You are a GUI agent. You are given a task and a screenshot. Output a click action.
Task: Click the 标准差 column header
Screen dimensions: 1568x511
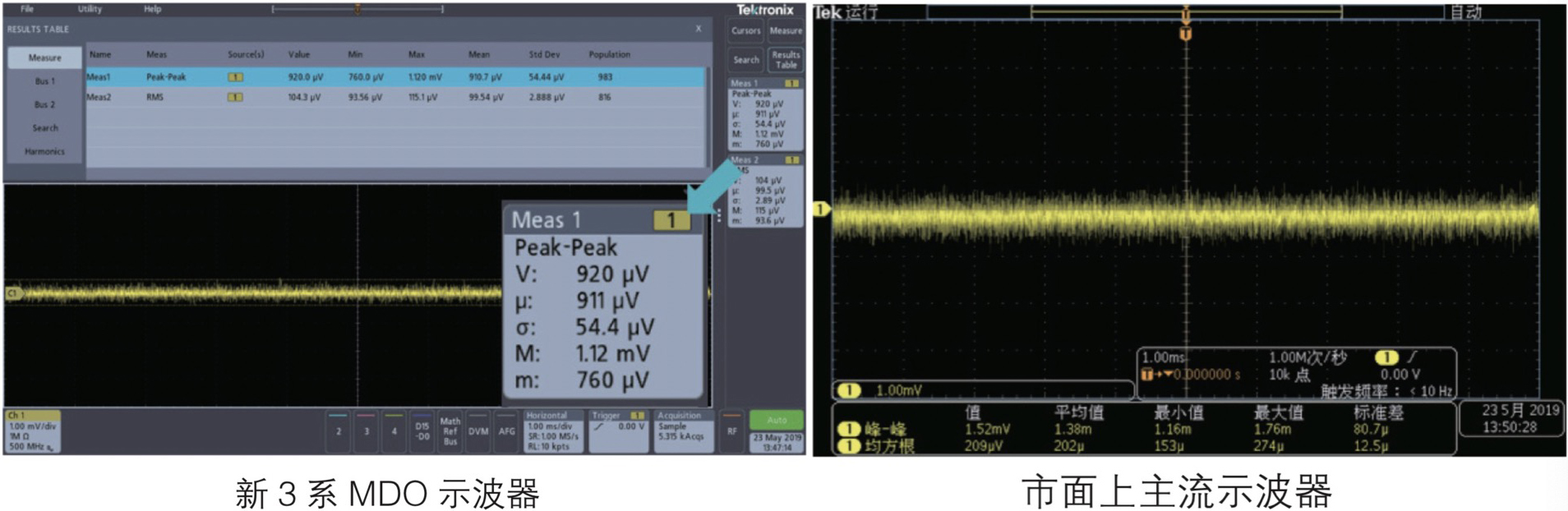click(x=1378, y=412)
